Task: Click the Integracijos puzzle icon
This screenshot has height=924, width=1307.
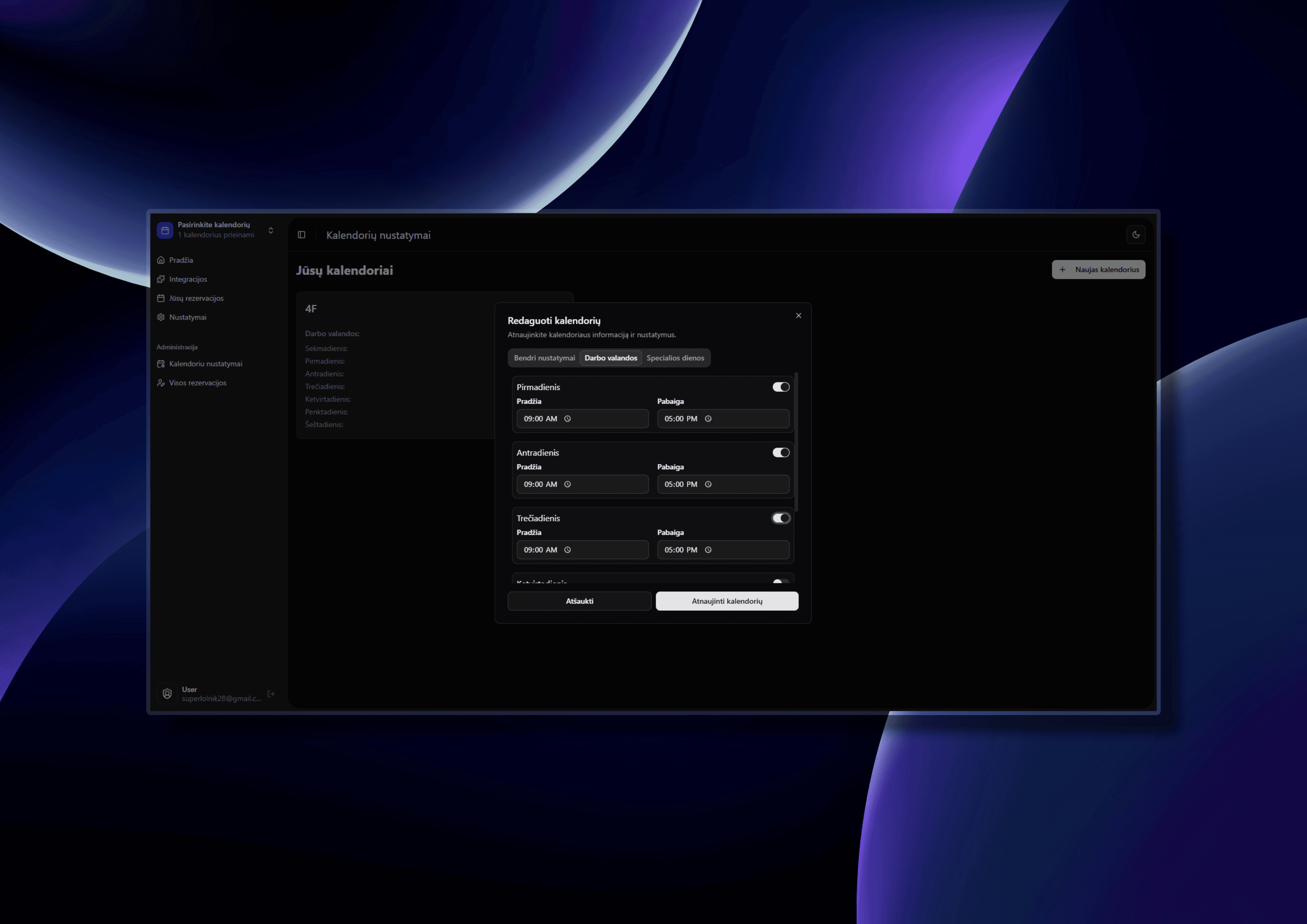Action: tap(161, 279)
